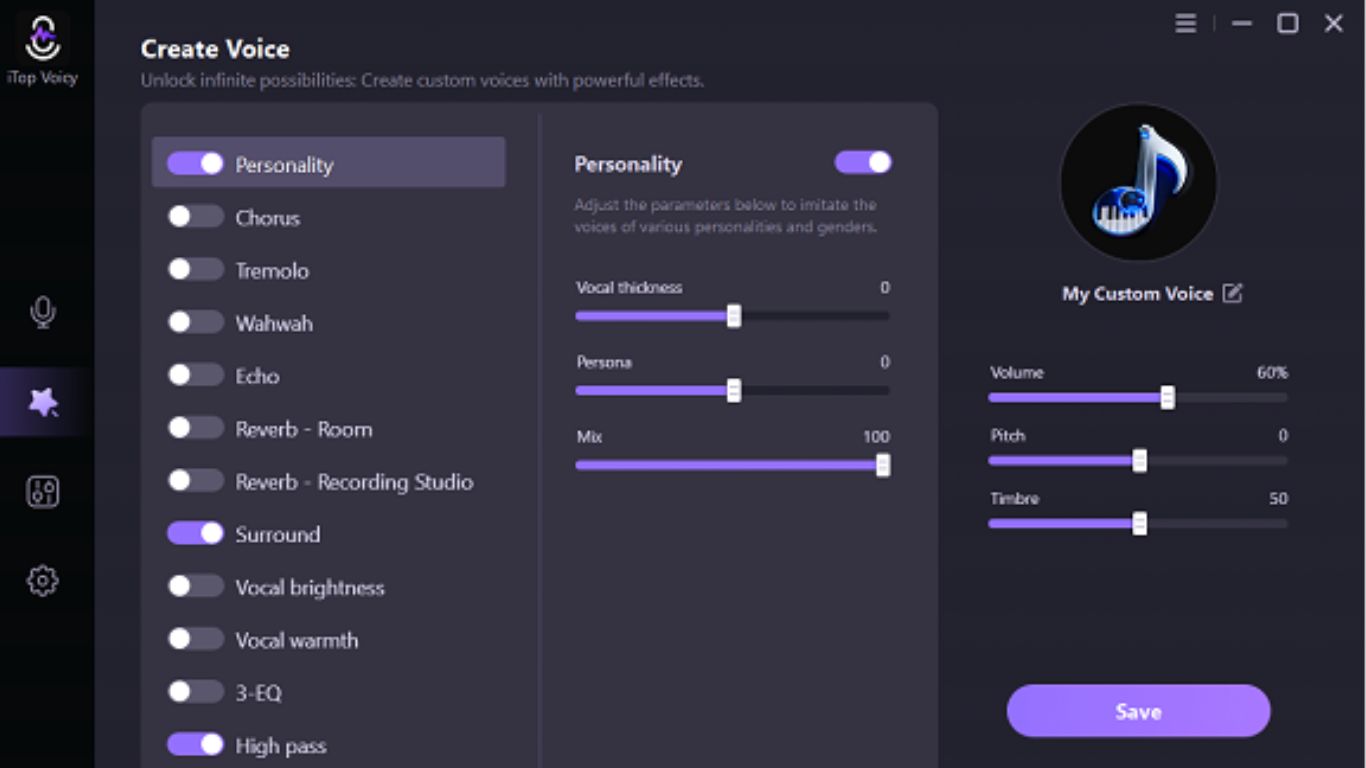Maximize the iTop Voicy window

click(x=1288, y=23)
